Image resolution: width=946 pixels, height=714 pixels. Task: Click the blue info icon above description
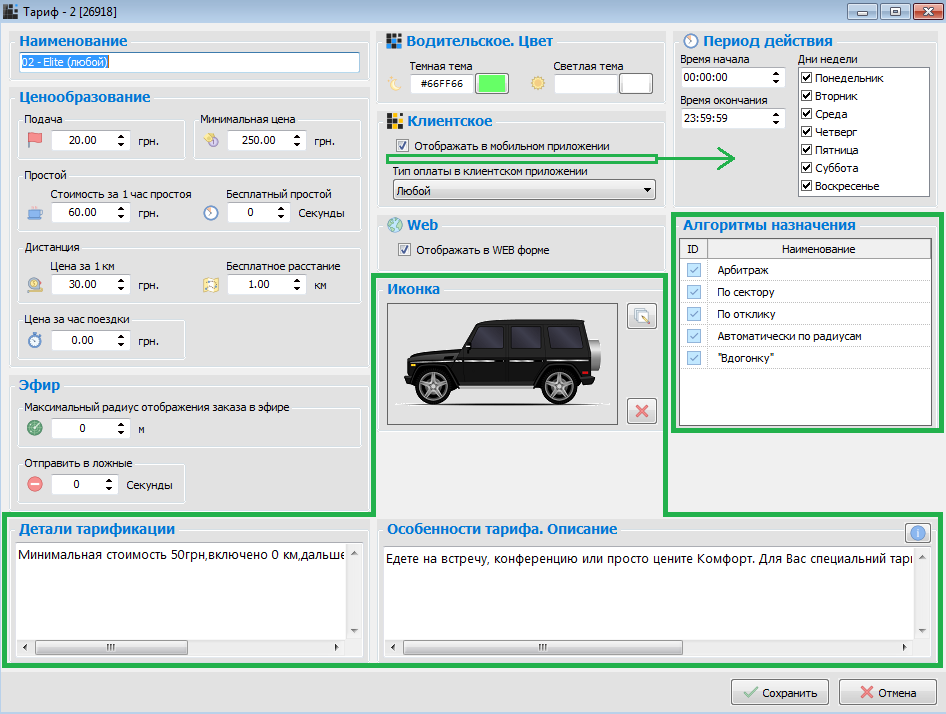point(917,533)
